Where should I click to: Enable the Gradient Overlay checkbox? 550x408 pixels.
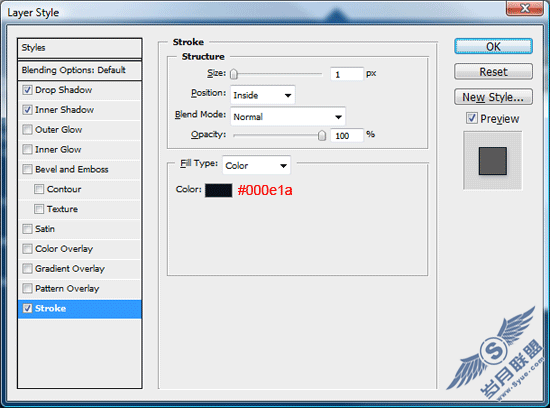(x=27, y=269)
